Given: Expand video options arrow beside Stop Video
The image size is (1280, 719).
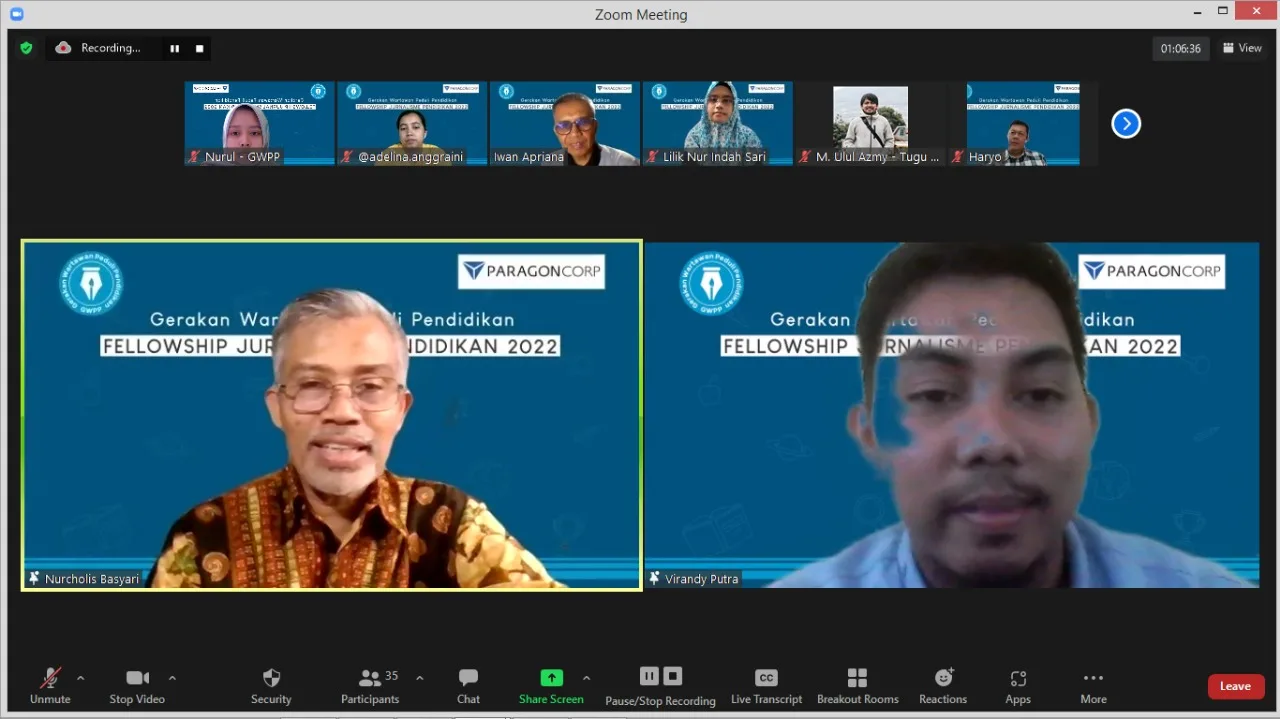Looking at the screenshot, I should (172, 678).
